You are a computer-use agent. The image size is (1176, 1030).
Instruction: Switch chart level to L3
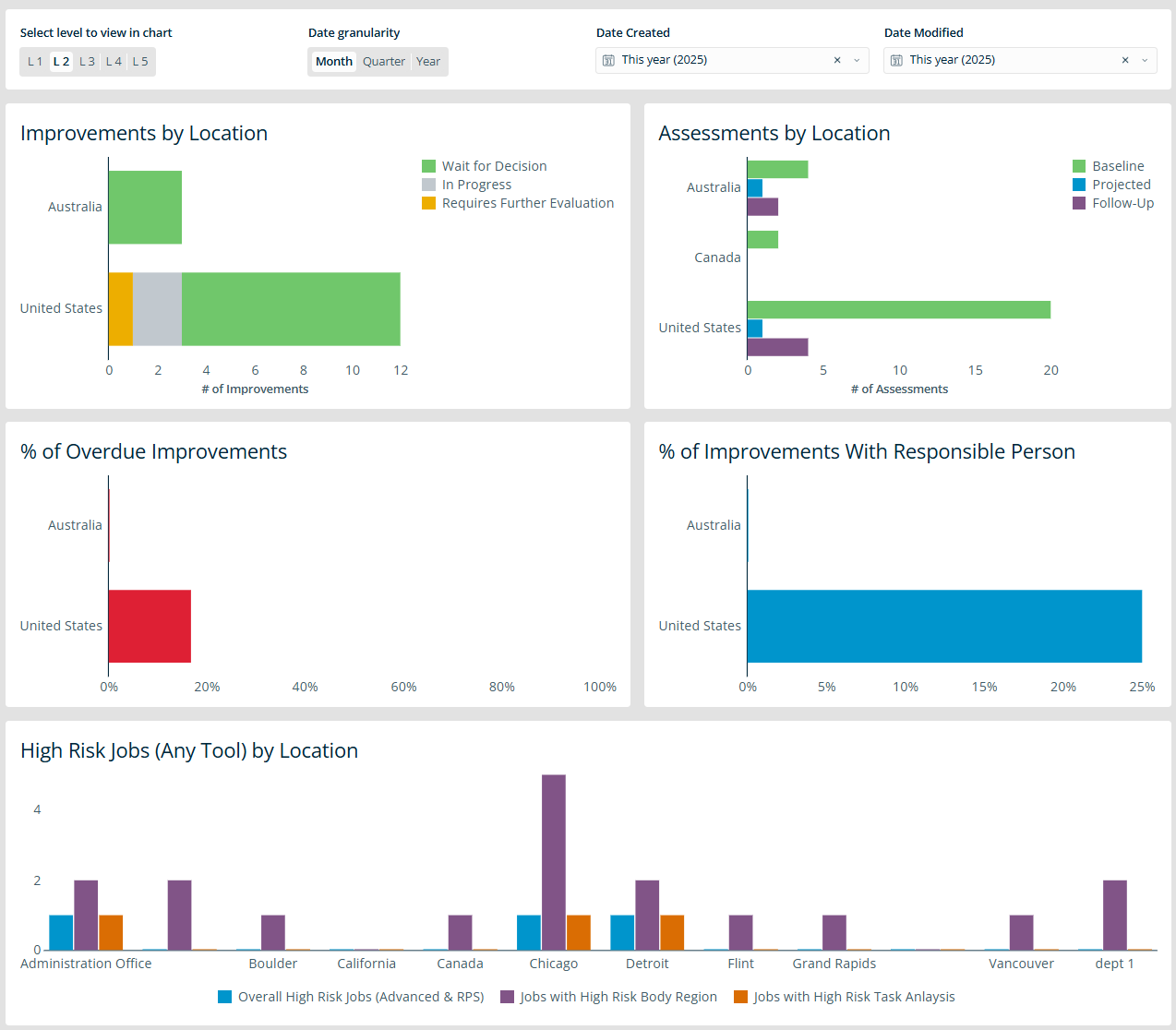(87, 62)
